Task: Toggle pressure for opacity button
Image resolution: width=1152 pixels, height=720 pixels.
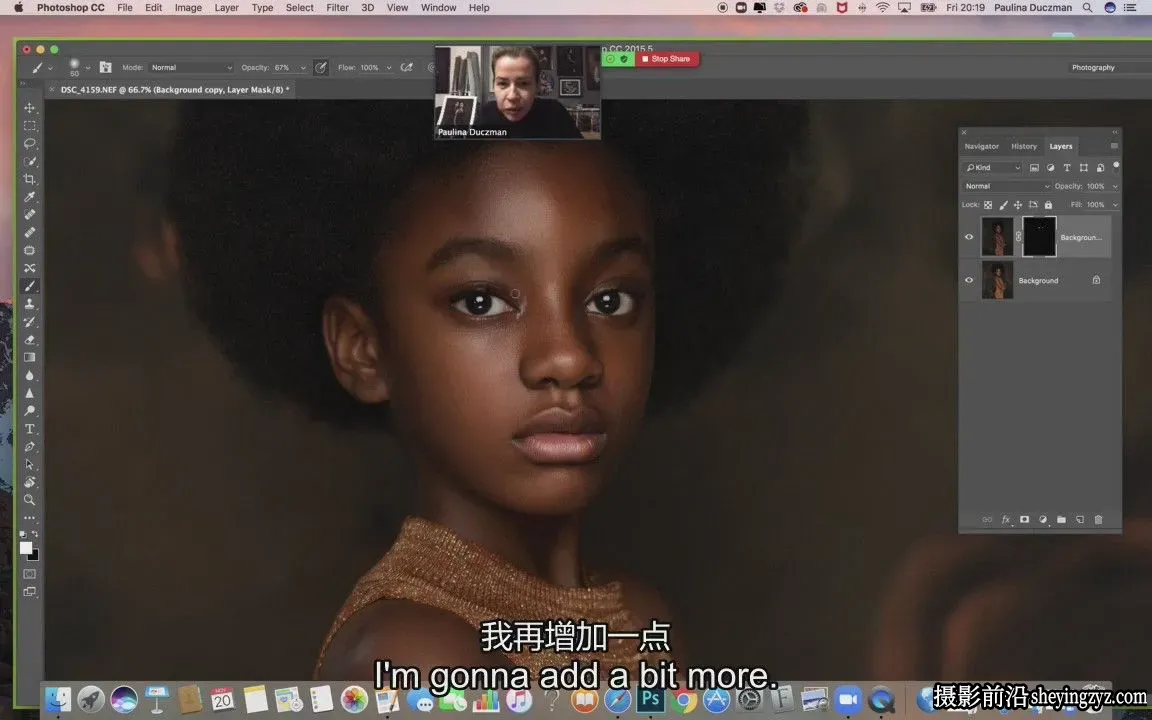Action: pyautogui.click(x=321, y=68)
